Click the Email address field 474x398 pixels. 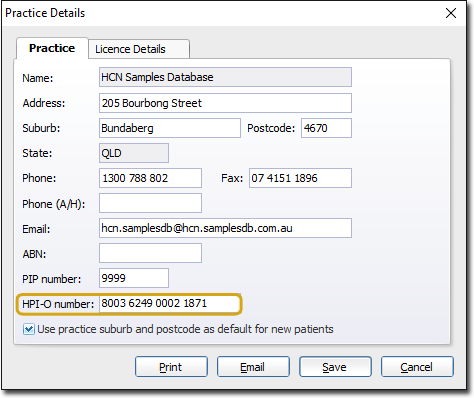225,228
